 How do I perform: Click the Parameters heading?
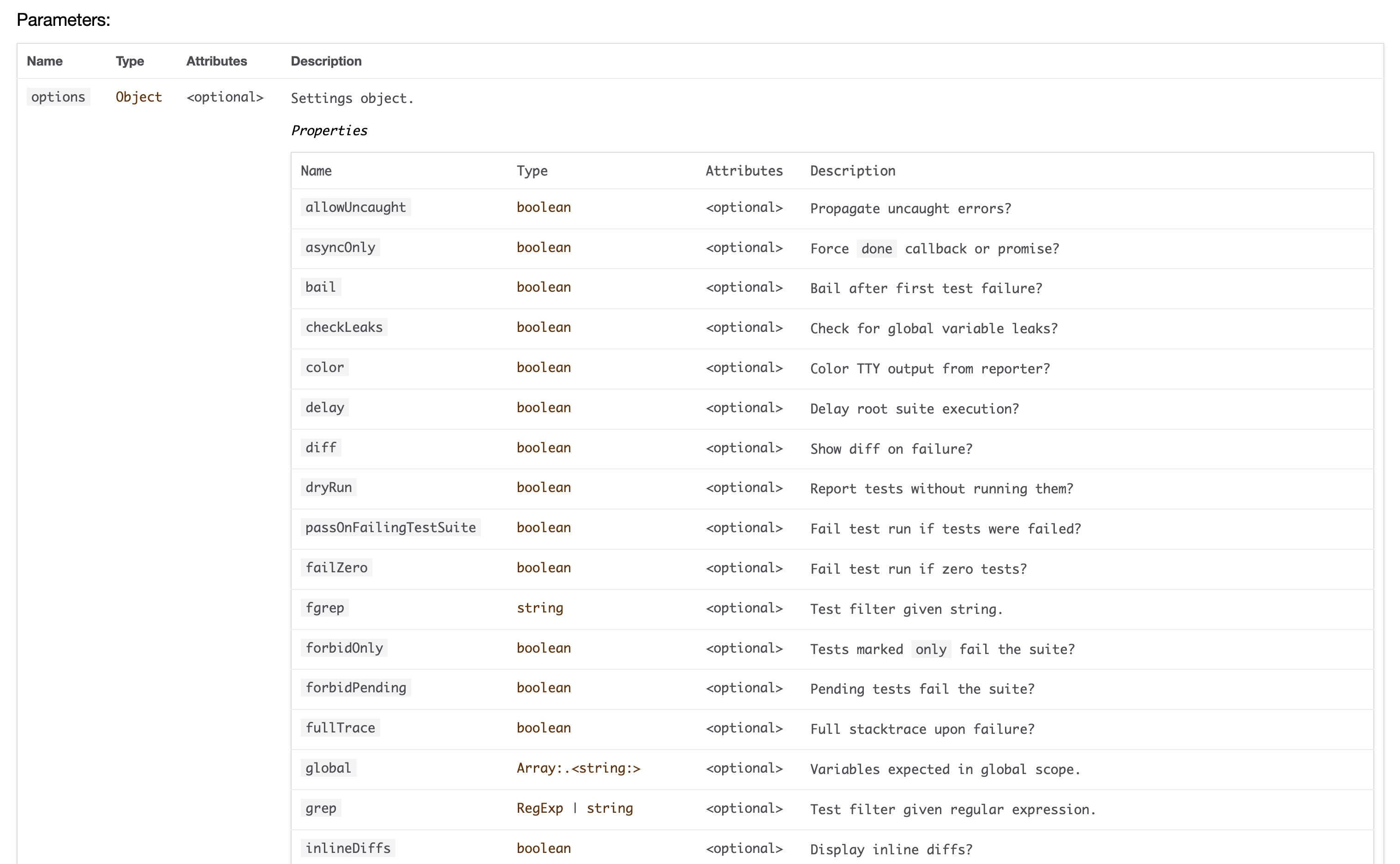coord(63,20)
